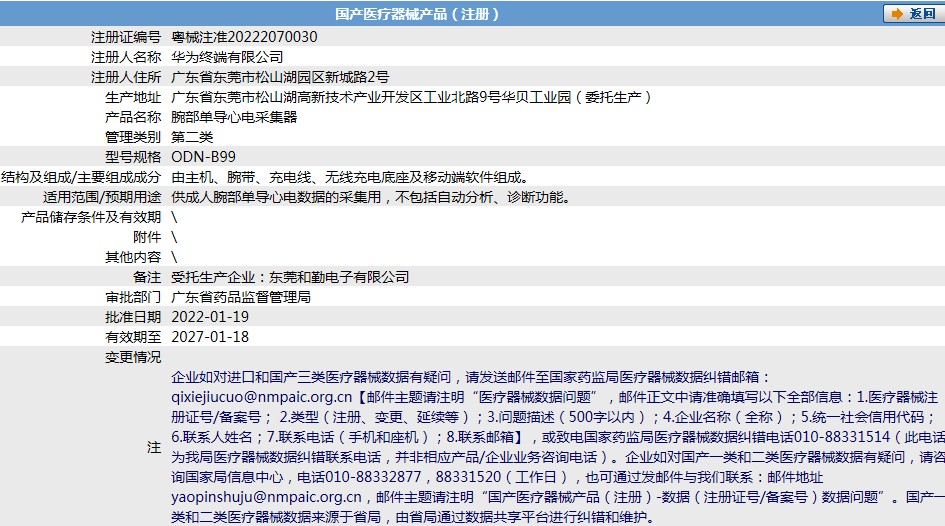945x526 pixels.
Task: Click the 型号规格 label
Action: point(133,157)
